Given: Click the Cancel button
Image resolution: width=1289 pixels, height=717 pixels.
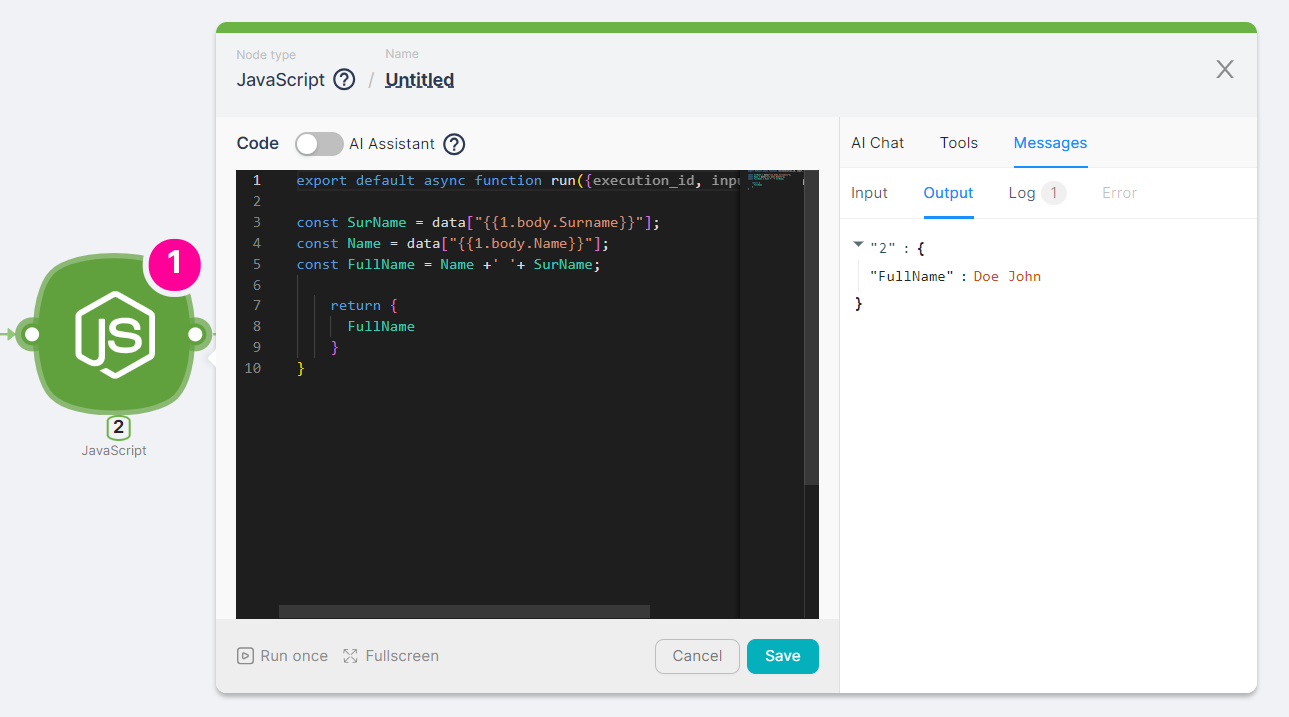Looking at the screenshot, I should click(697, 656).
